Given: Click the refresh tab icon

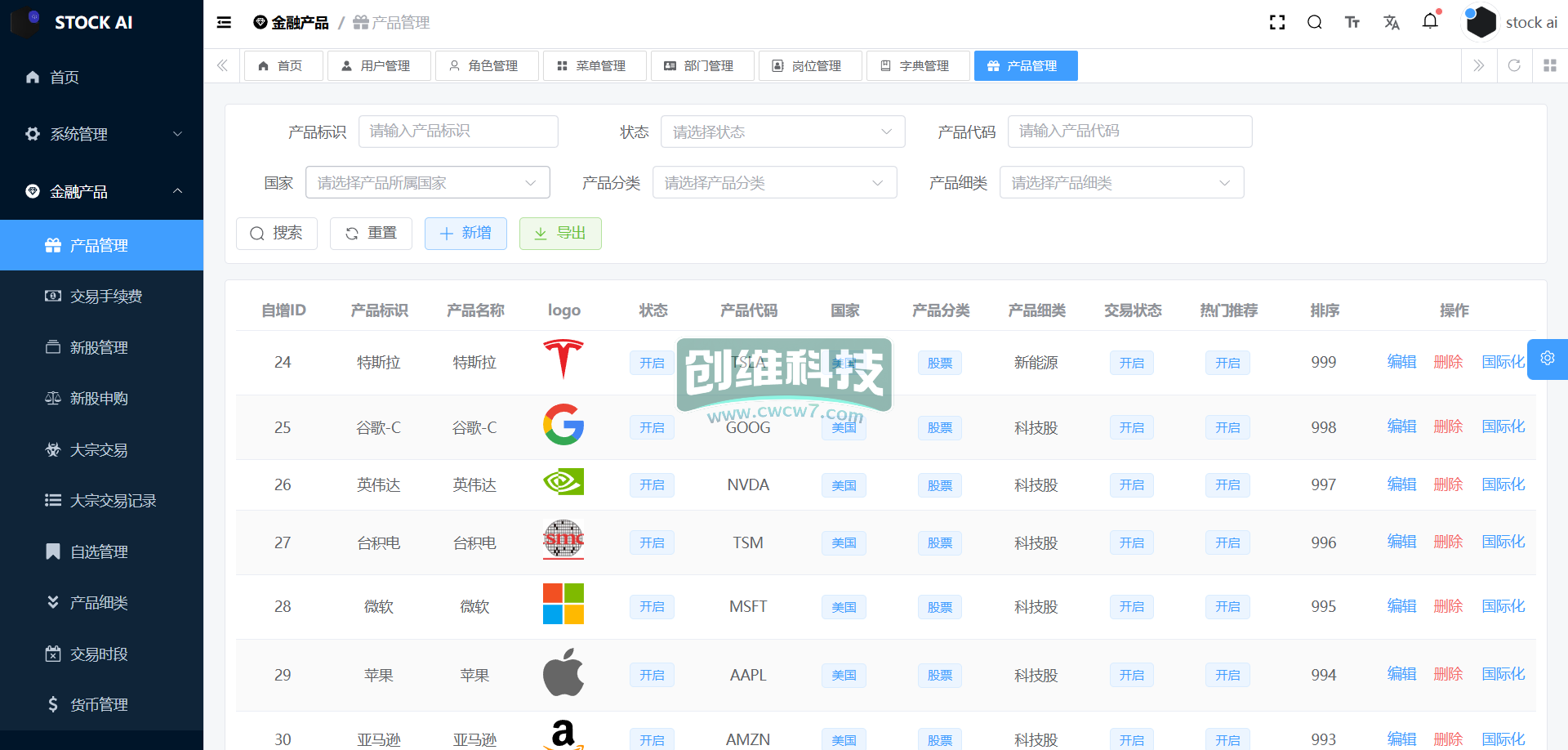Looking at the screenshot, I should pos(1514,65).
